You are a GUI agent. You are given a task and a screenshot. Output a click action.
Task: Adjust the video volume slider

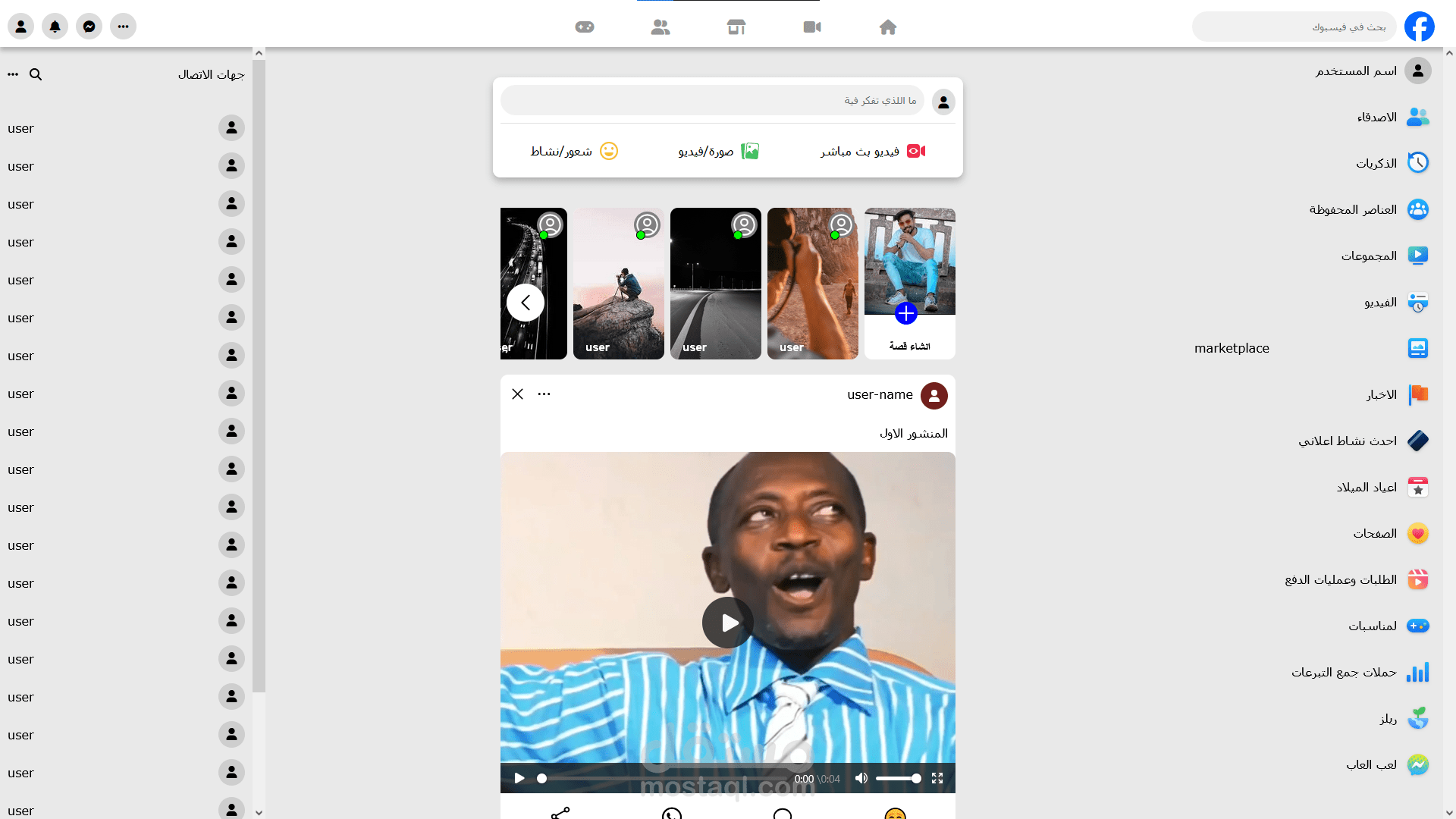pos(898,778)
